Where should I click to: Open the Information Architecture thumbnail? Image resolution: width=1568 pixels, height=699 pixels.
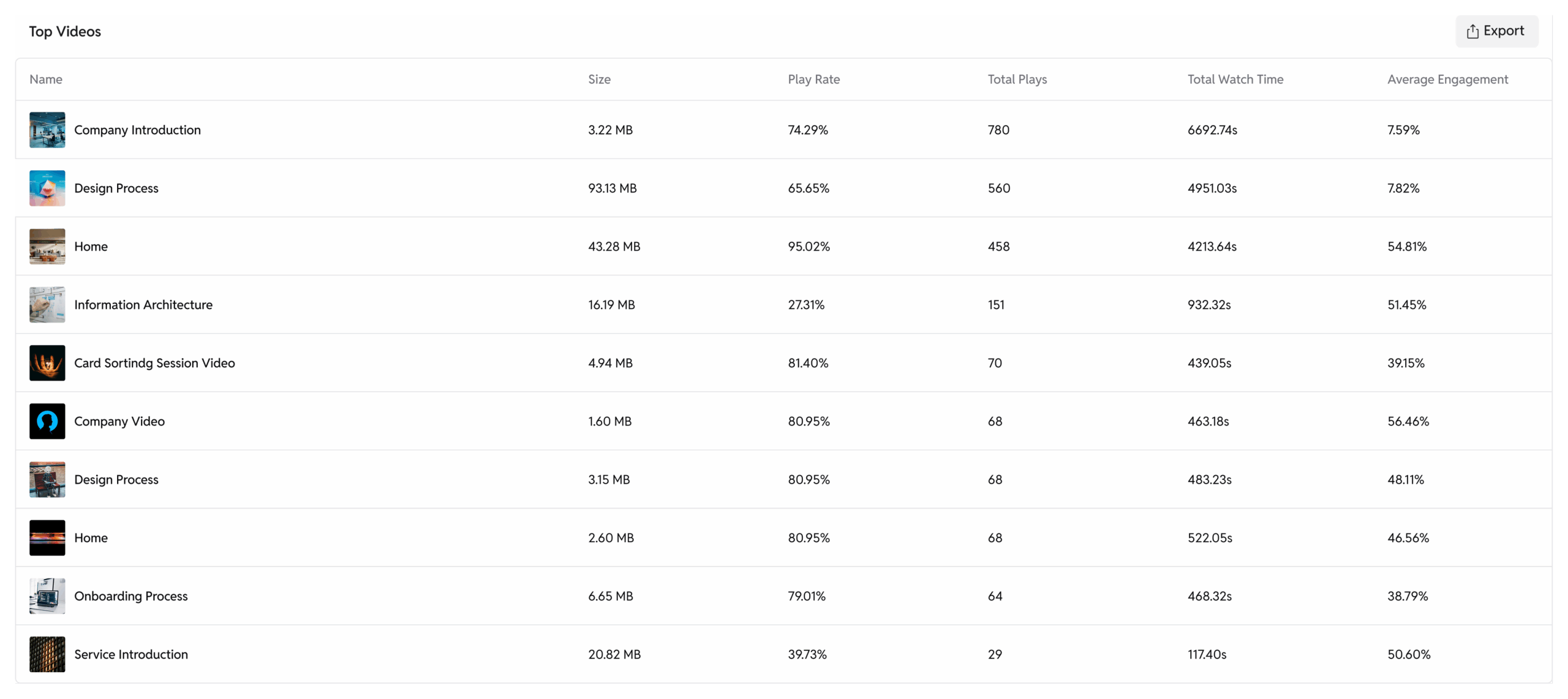pyautogui.click(x=47, y=304)
